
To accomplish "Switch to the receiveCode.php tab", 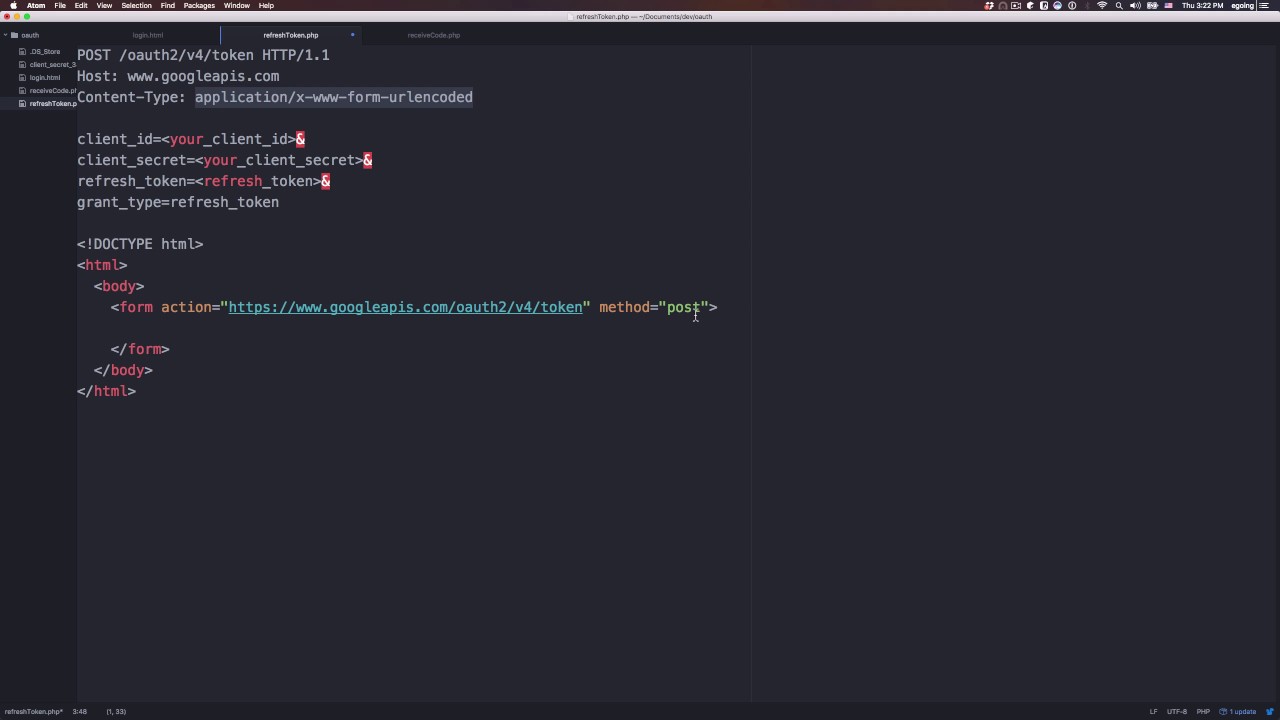I will (434, 35).
